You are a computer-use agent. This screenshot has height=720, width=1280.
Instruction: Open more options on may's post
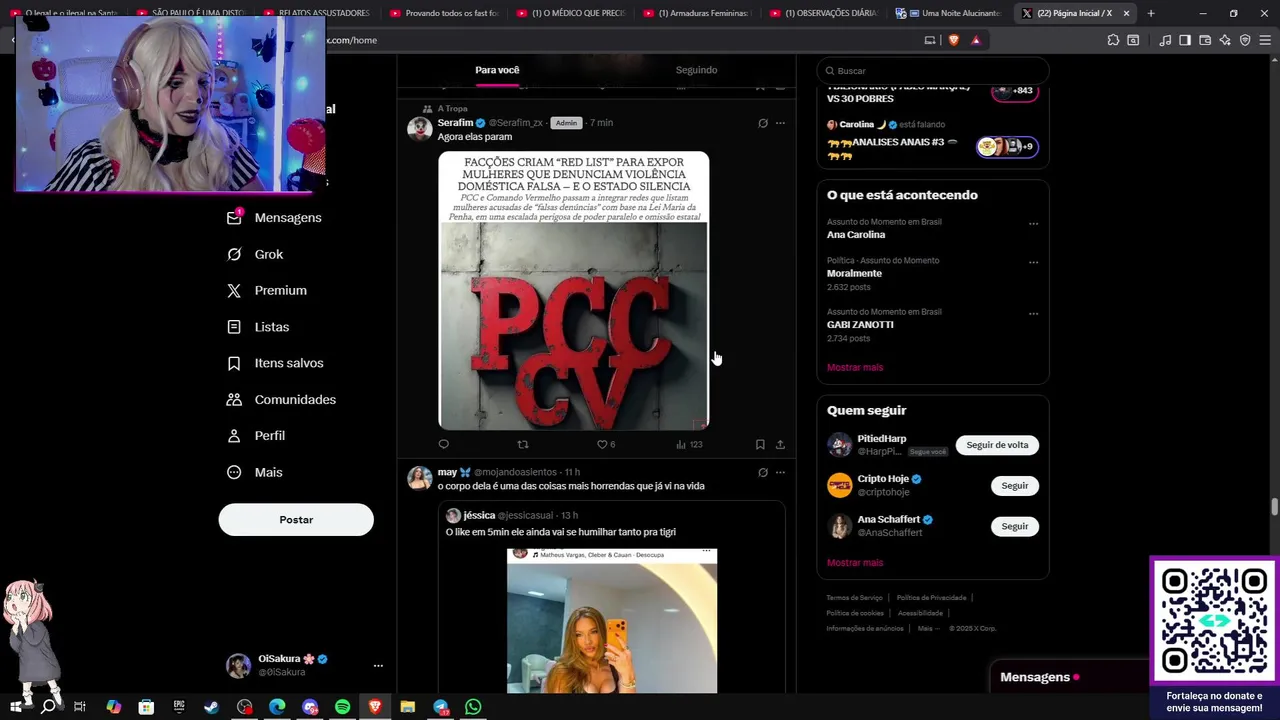click(x=780, y=472)
